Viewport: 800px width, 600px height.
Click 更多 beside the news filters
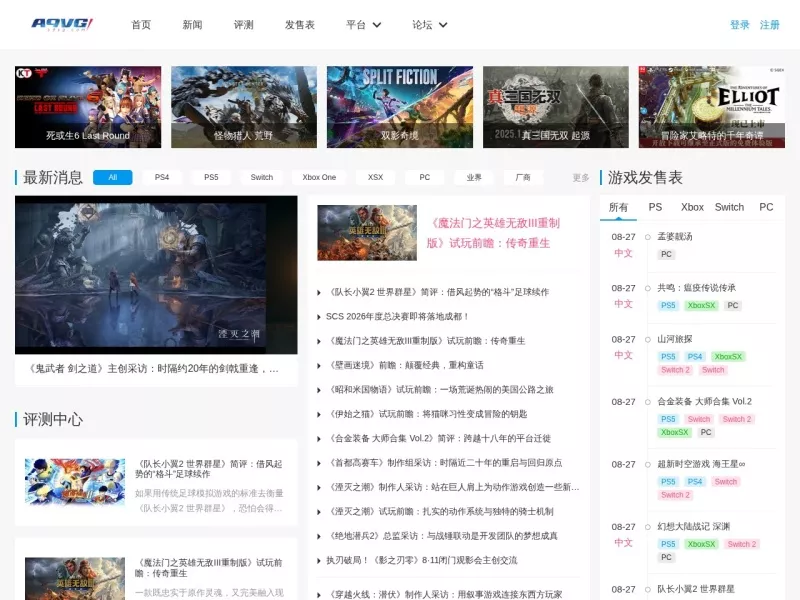point(581,178)
